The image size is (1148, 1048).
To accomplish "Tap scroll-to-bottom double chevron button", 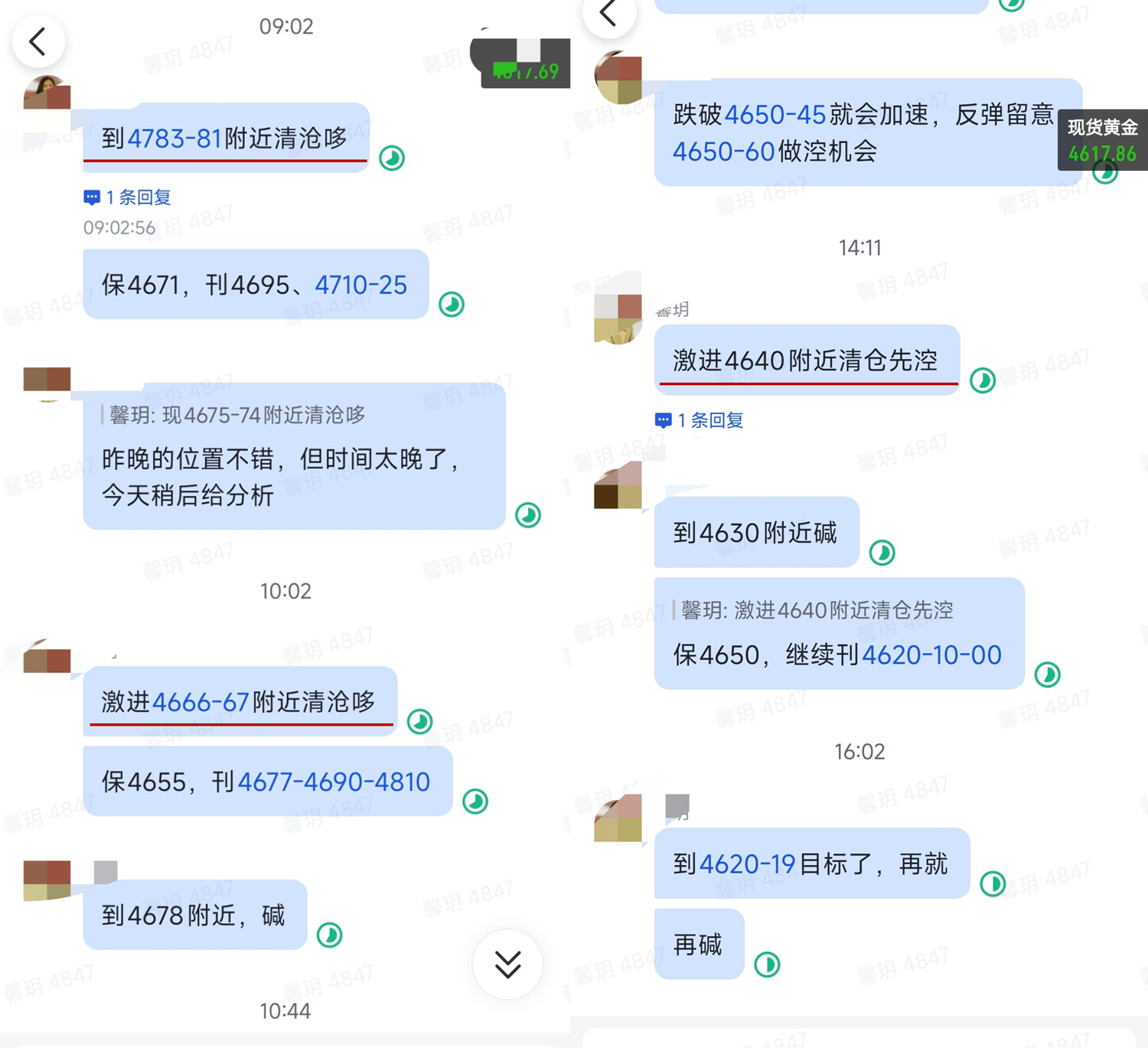I will tap(508, 965).
